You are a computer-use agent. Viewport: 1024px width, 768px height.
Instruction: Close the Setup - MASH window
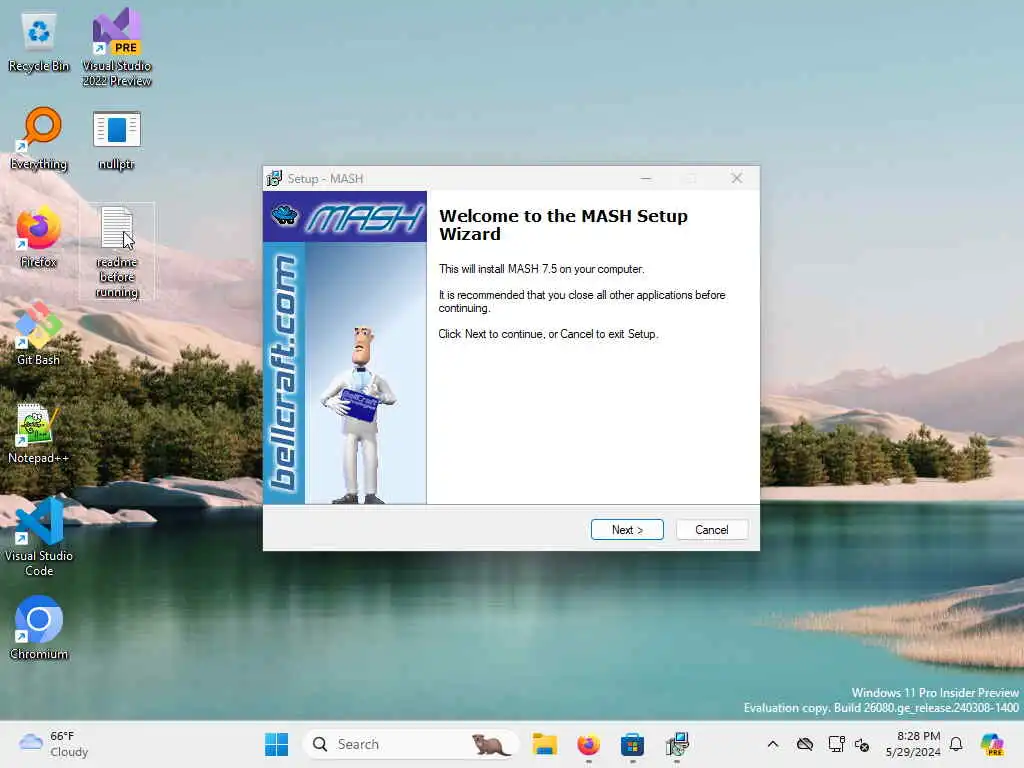737,178
